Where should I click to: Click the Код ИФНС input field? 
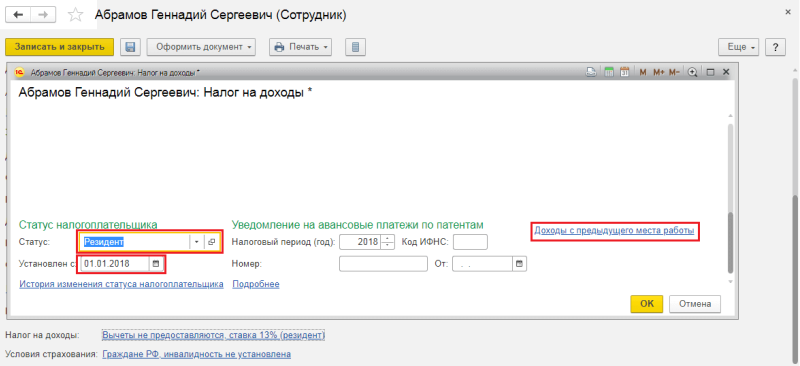pyautogui.click(x=470, y=242)
